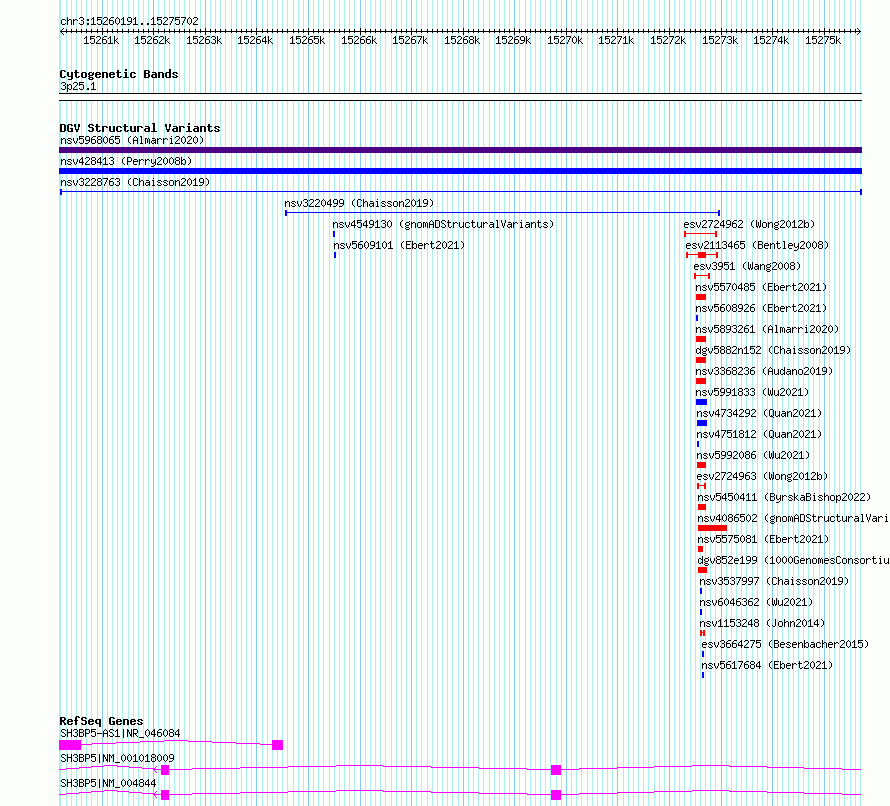This screenshot has width=890, height=806.
Task: Click the red nsv4086502 variant bar
Action: point(712,528)
